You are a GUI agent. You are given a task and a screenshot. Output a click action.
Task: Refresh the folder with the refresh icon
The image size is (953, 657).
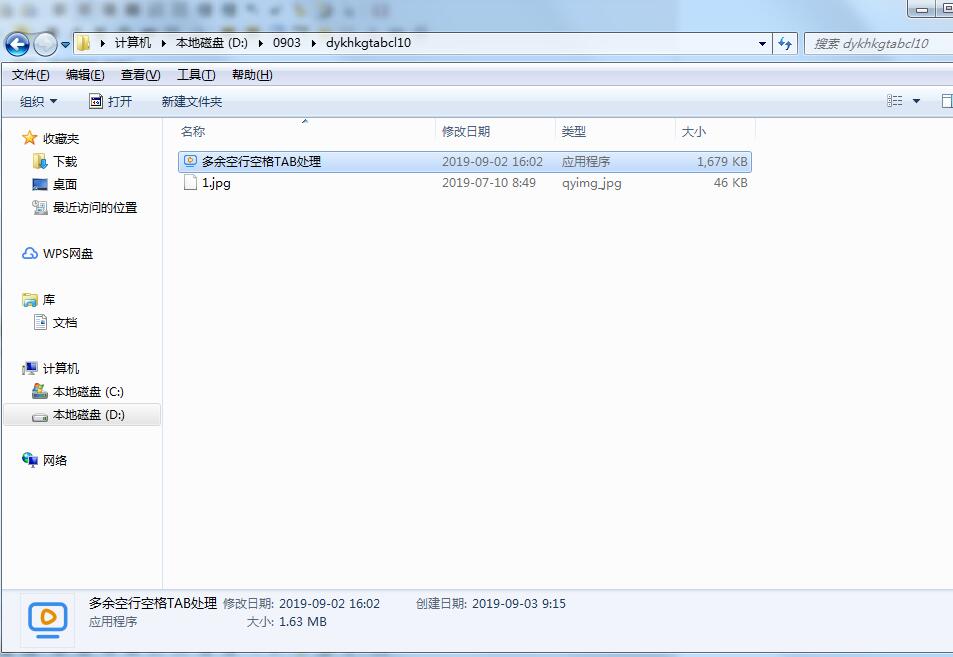click(x=785, y=44)
